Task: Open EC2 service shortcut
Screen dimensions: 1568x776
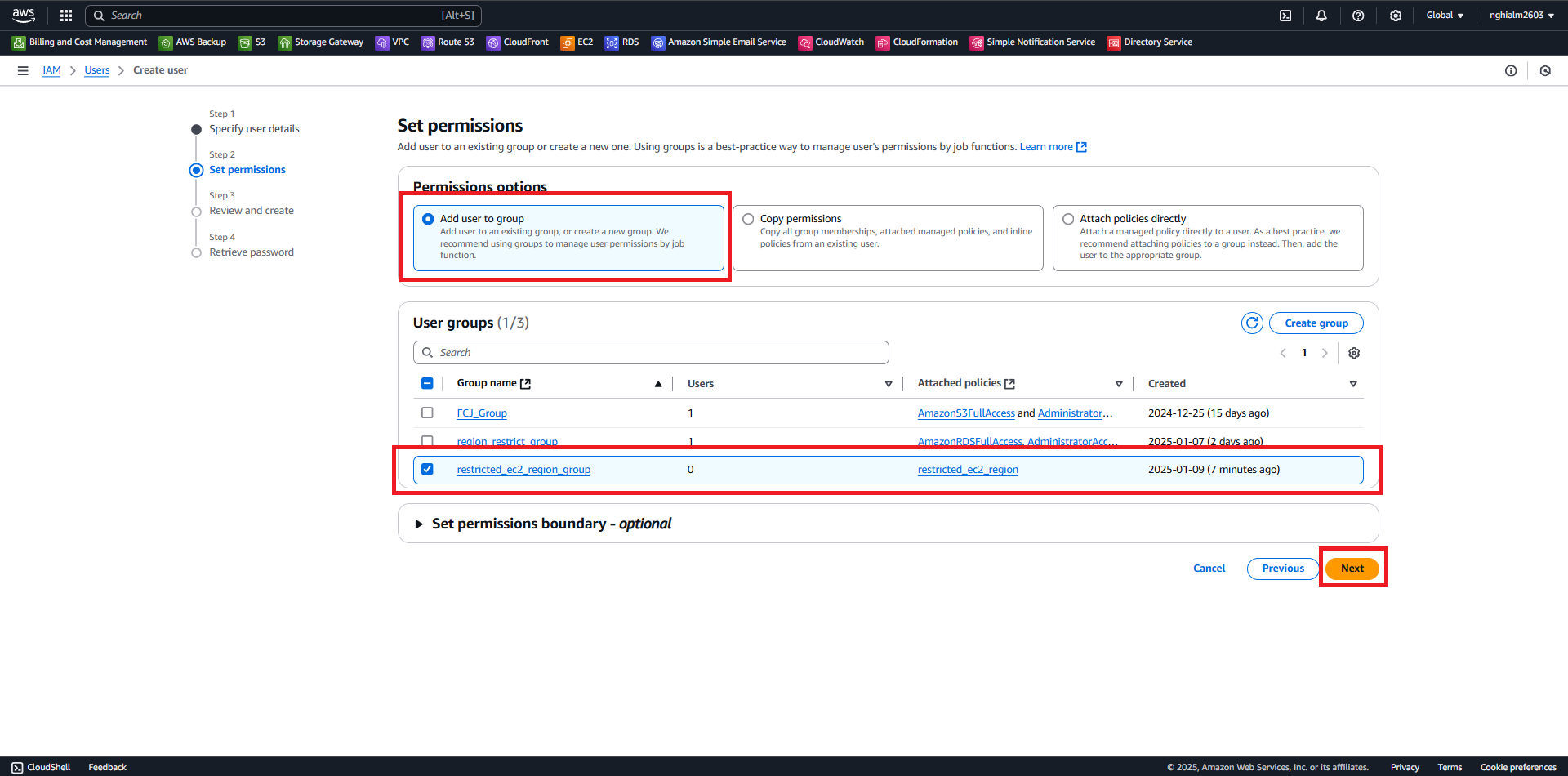Action: pyautogui.click(x=577, y=42)
